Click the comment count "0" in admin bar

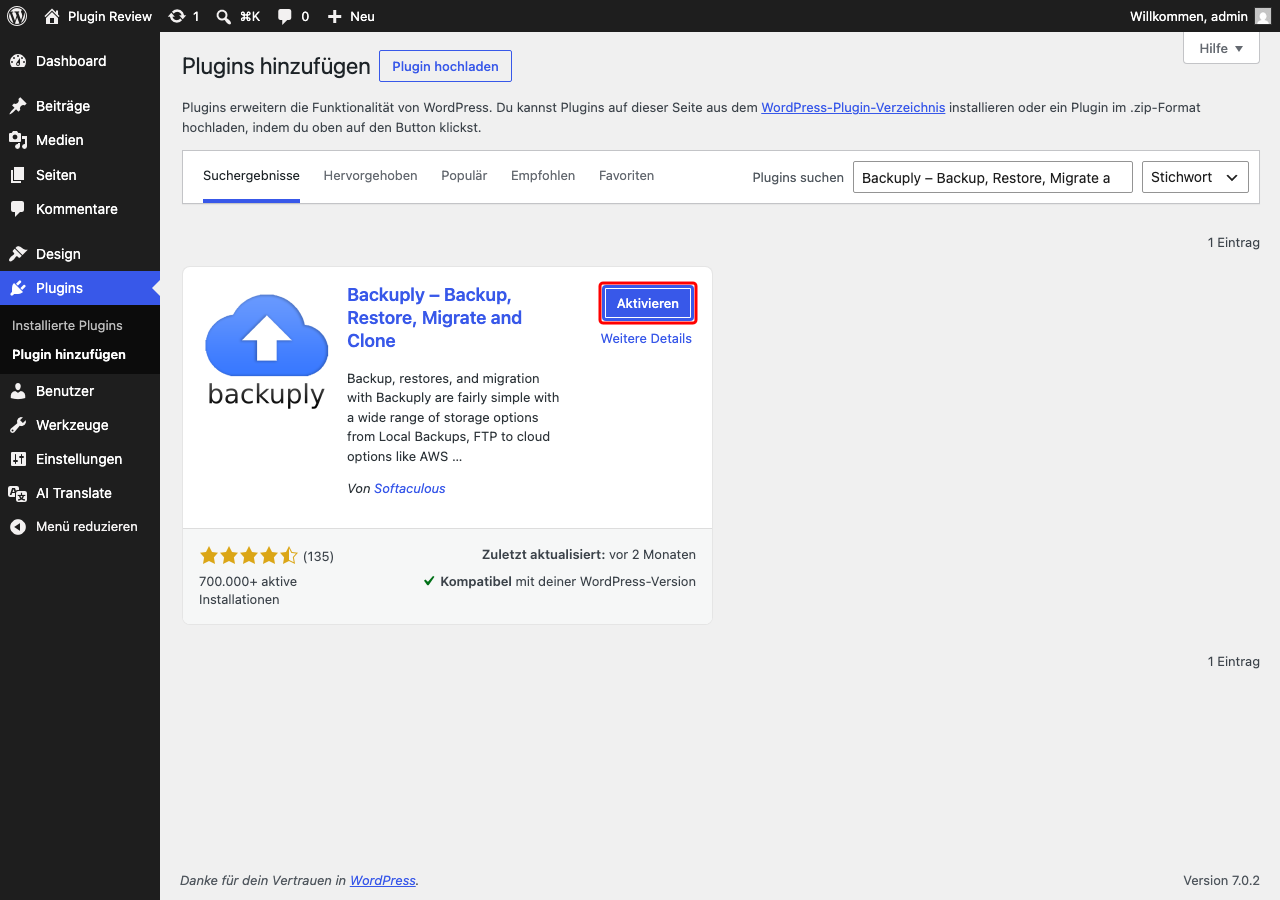[305, 16]
